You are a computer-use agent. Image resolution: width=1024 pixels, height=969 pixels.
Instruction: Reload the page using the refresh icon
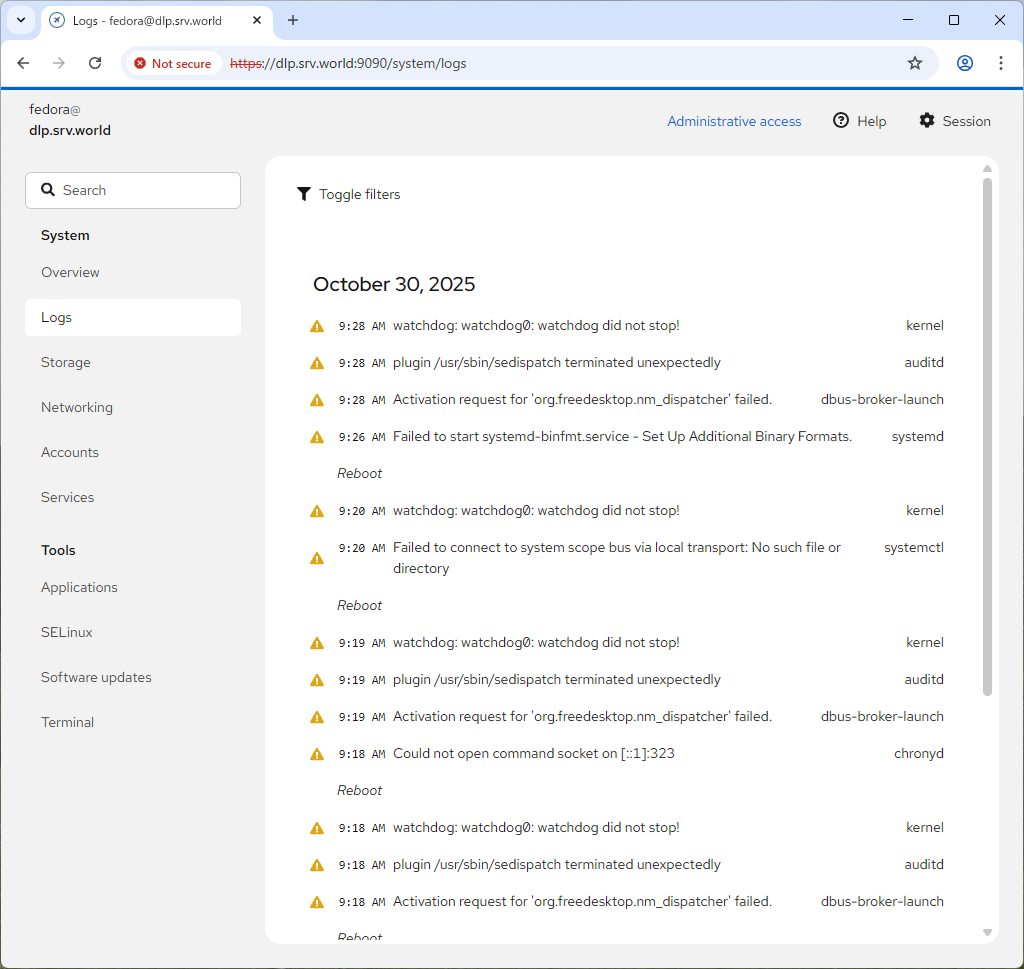(x=95, y=63)
